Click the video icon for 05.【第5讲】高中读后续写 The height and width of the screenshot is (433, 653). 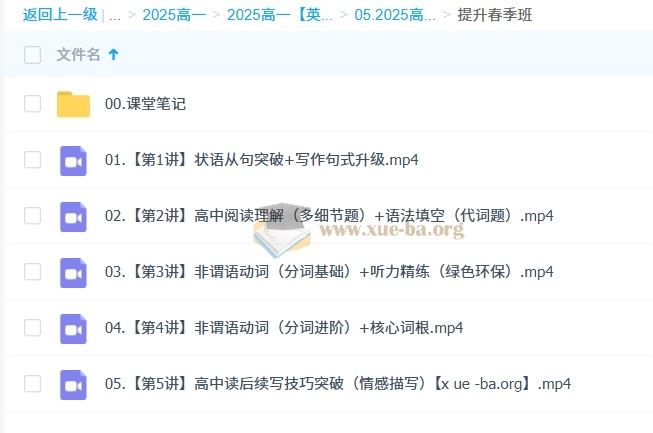tap(73, 385)
